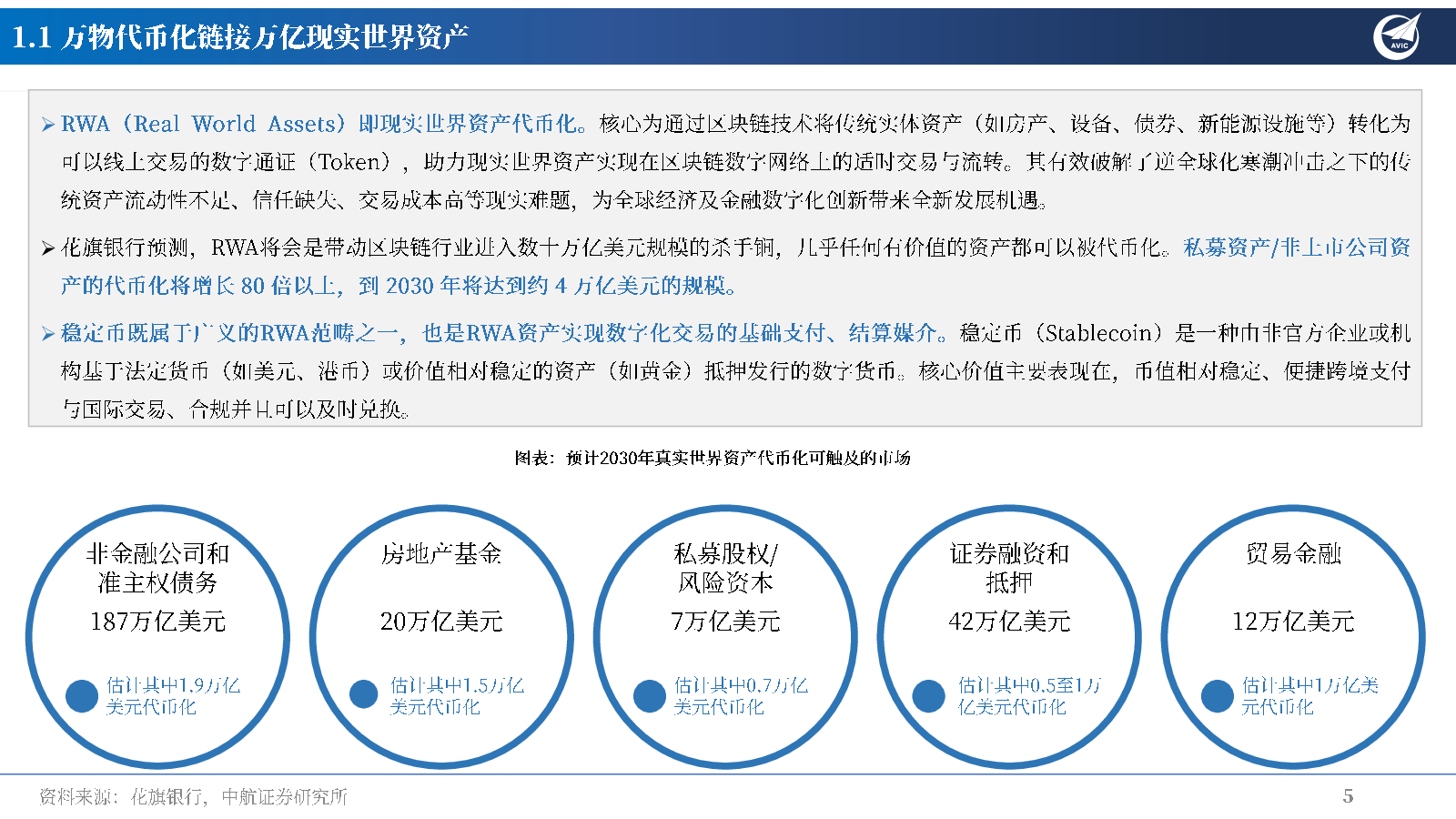1456x819 pixels.
Task: Click the source note '资料来源: 花旗银行, 中航证券研究所'
Action: pos(193,797)
